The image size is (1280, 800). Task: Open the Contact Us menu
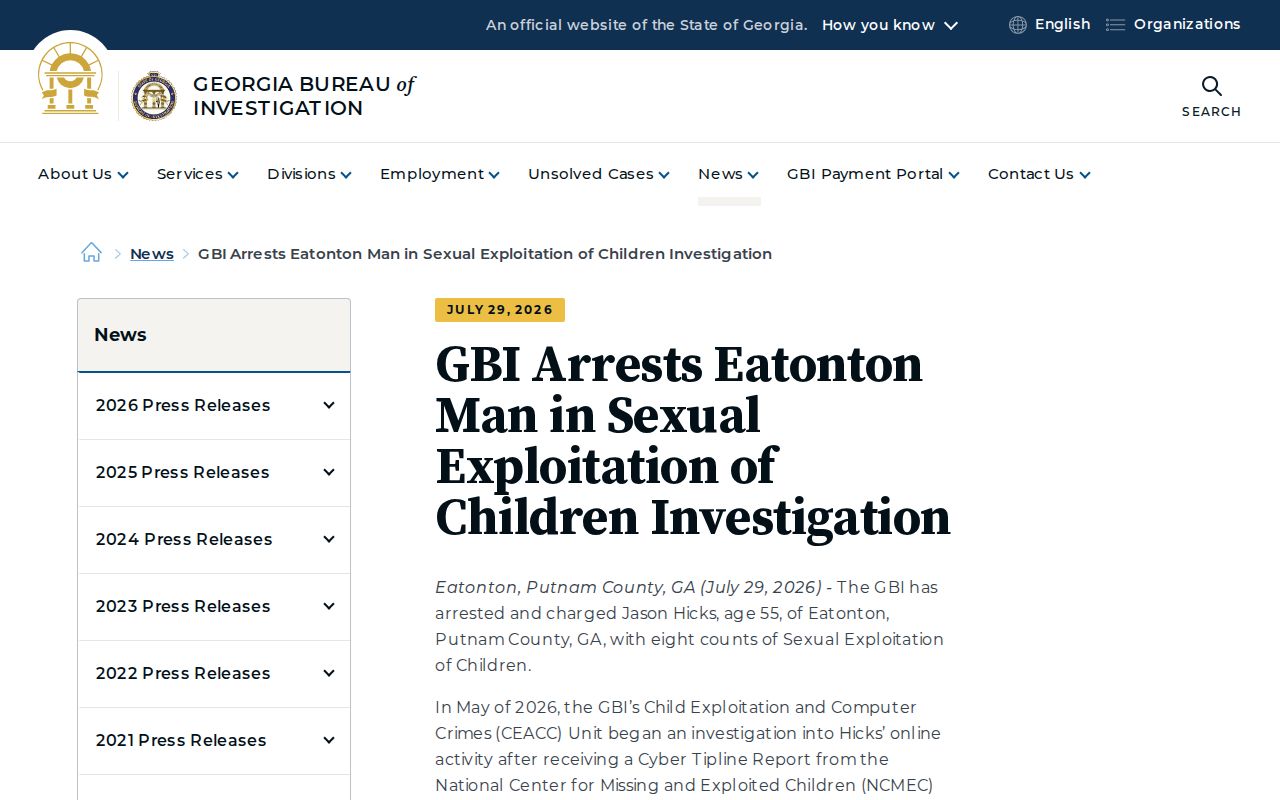tap(1039, 174)
